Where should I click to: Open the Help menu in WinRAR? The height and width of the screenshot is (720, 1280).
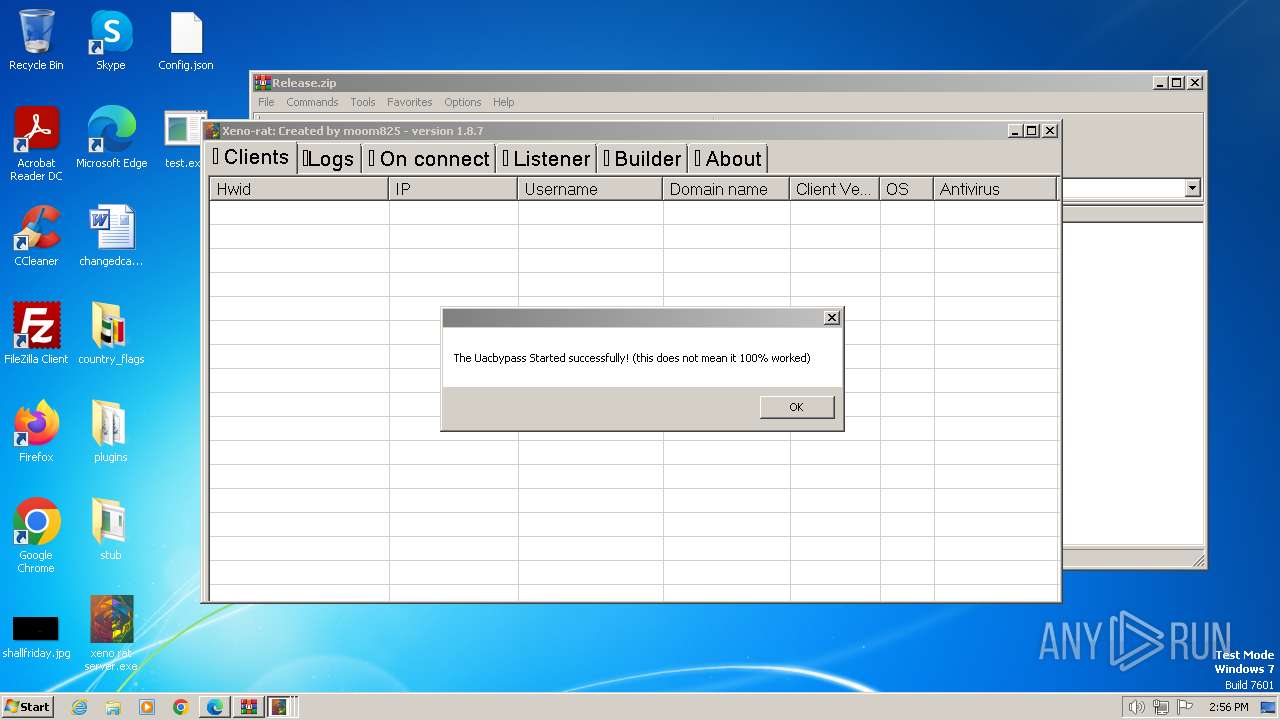point(504,102)
